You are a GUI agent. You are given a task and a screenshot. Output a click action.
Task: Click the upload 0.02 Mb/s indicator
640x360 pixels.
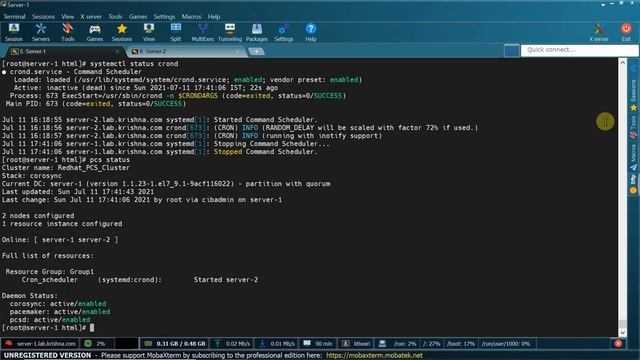[x=233, y=344]
